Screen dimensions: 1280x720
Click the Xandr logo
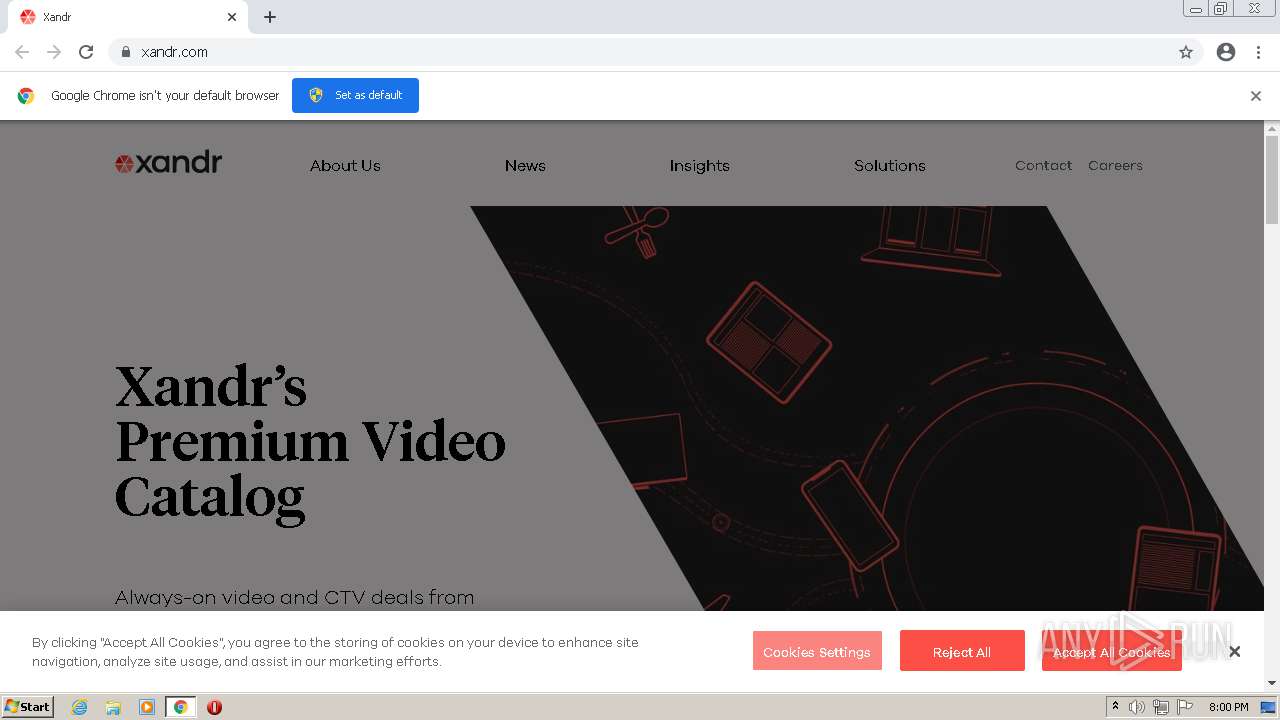168,163
